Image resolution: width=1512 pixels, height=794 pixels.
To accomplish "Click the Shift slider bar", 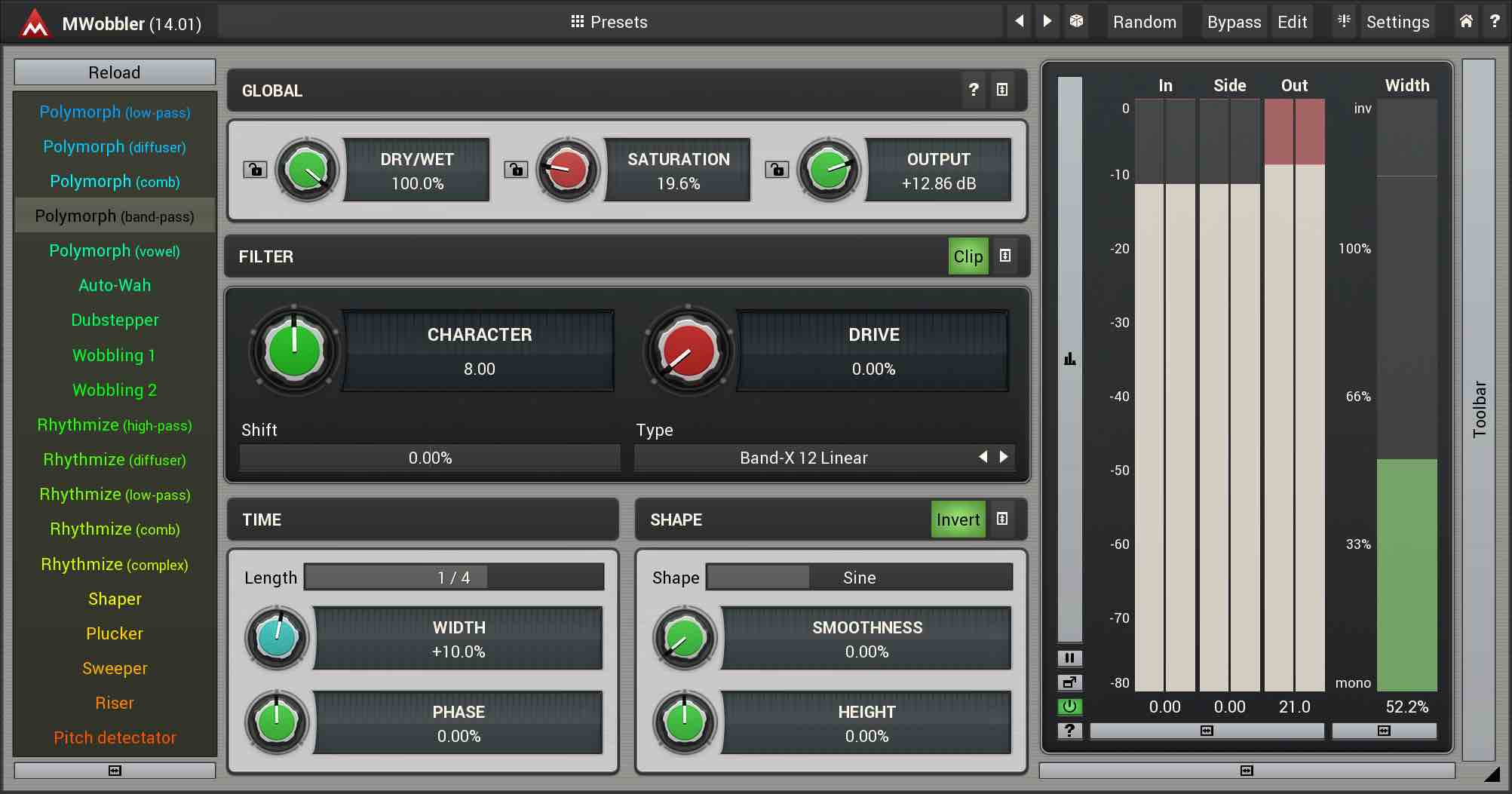I will (x=430, y=458).
